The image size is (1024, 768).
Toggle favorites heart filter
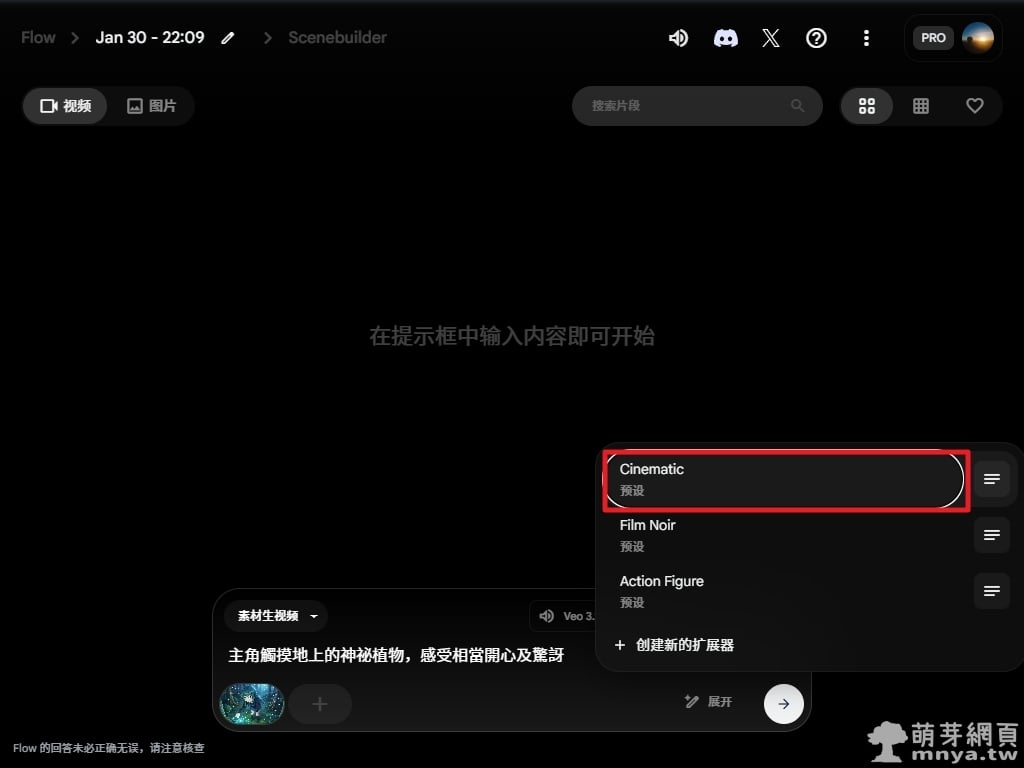click(x=975, y=106)
